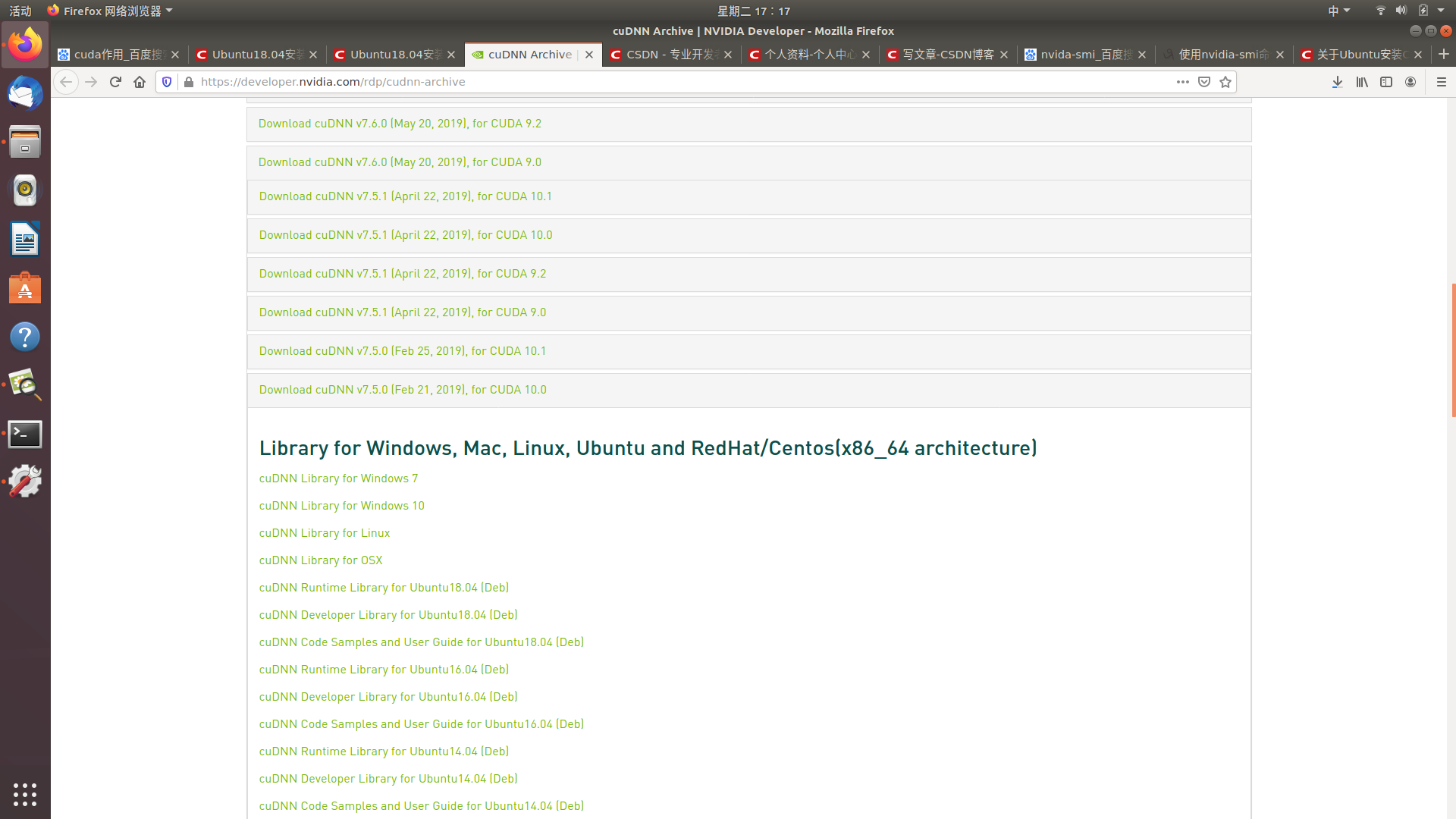Image resolution: width=1456 pixels, height=819 pixels.
Task: Toggle the sidebars icon
Action: pyautogui.click(x=1386, y=82)
